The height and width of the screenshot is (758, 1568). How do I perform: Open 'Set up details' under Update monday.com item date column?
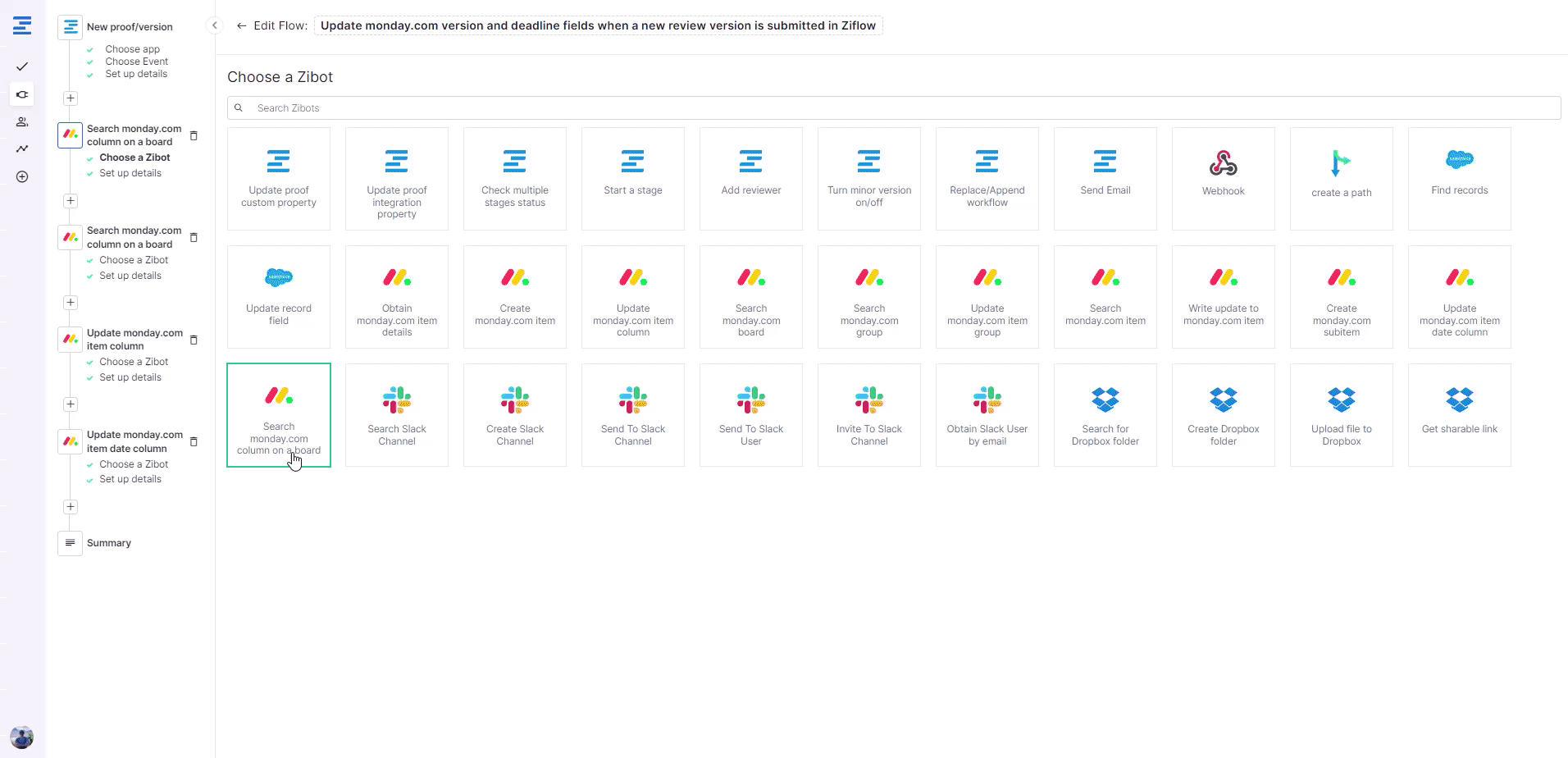[x=130, y=479]
